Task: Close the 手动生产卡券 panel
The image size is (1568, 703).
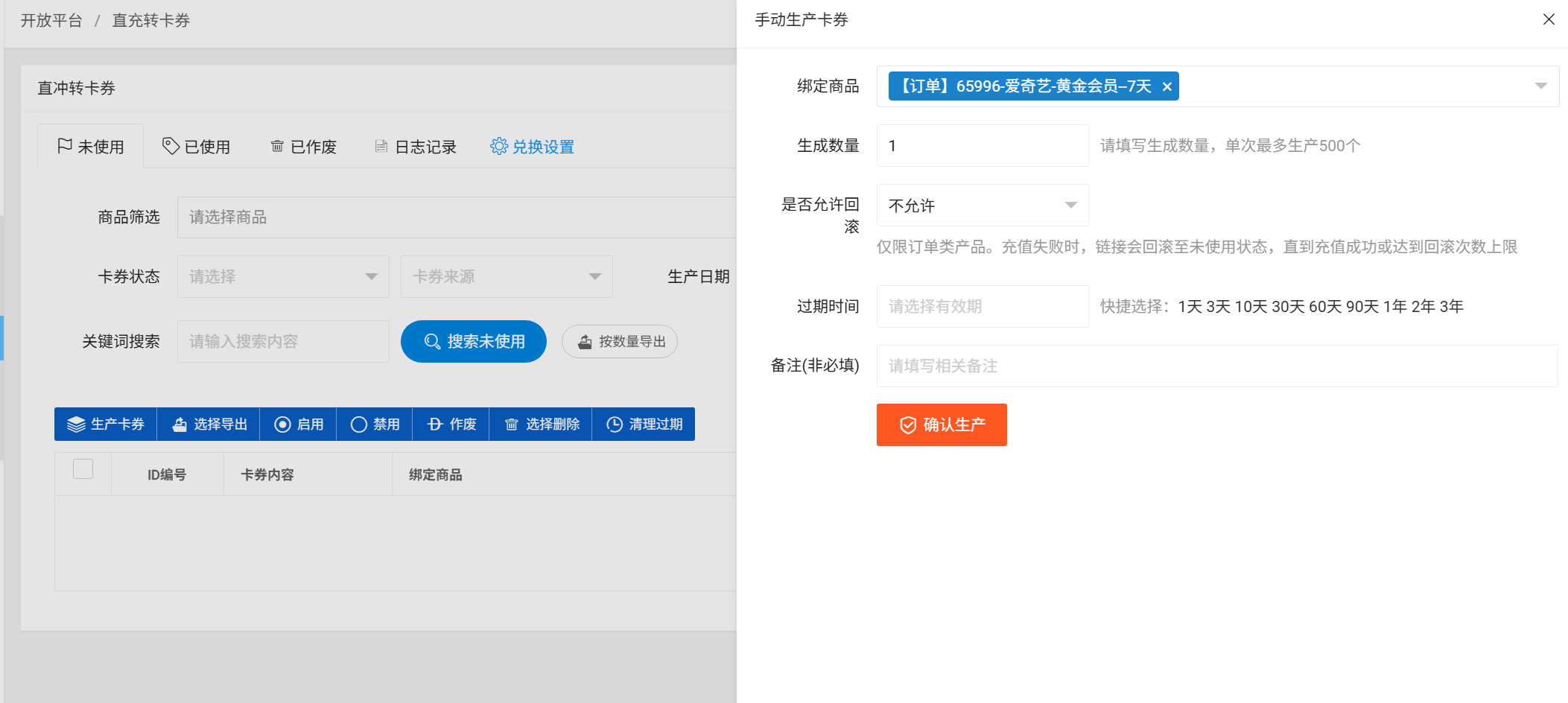Action: click(1549, 19)
